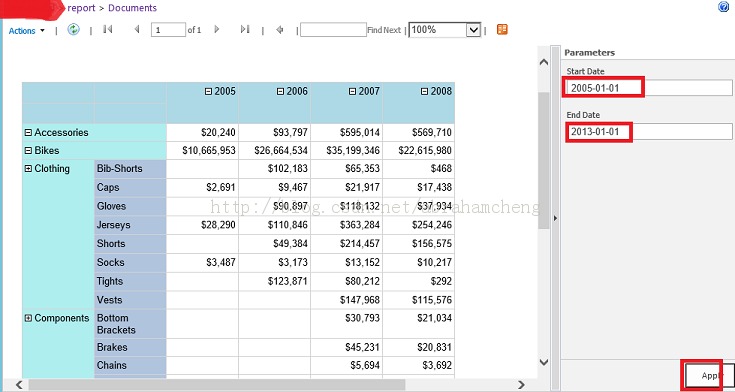Open the help icon in top corner
Image resolution: width=735 pixels, height=392 pixels.
723,7
